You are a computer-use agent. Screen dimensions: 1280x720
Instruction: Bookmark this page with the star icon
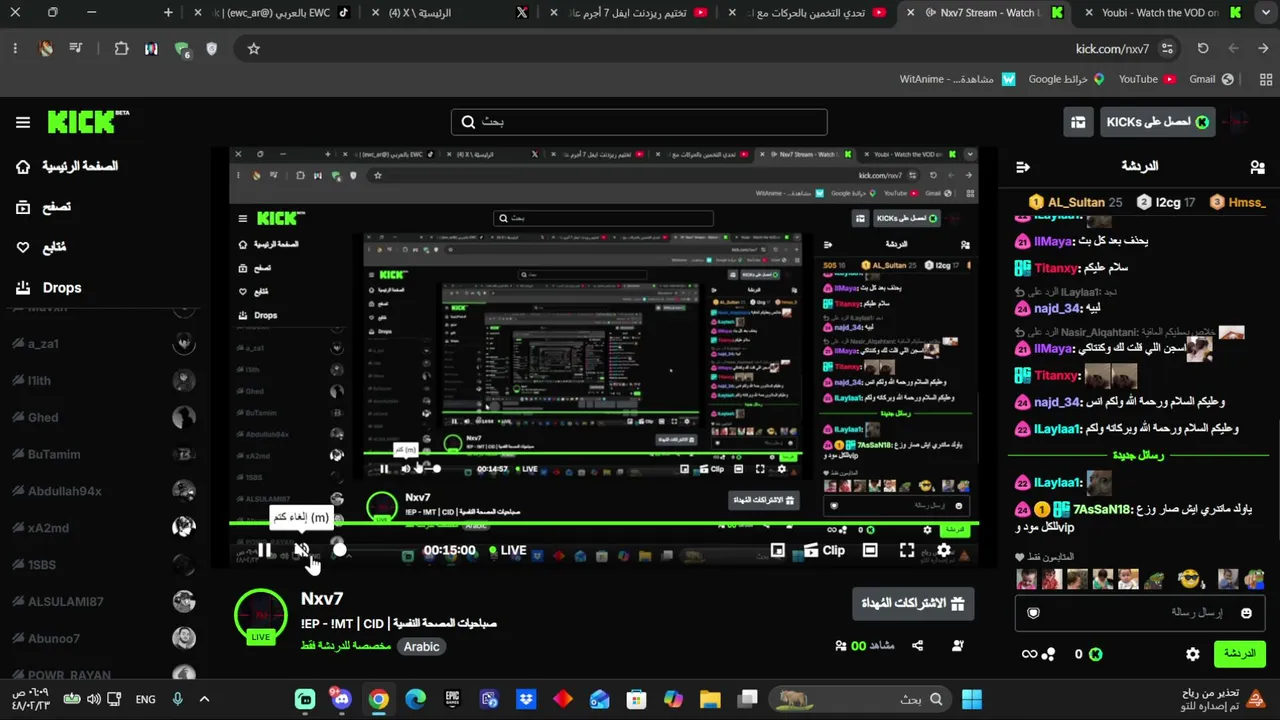click(254, 48)
